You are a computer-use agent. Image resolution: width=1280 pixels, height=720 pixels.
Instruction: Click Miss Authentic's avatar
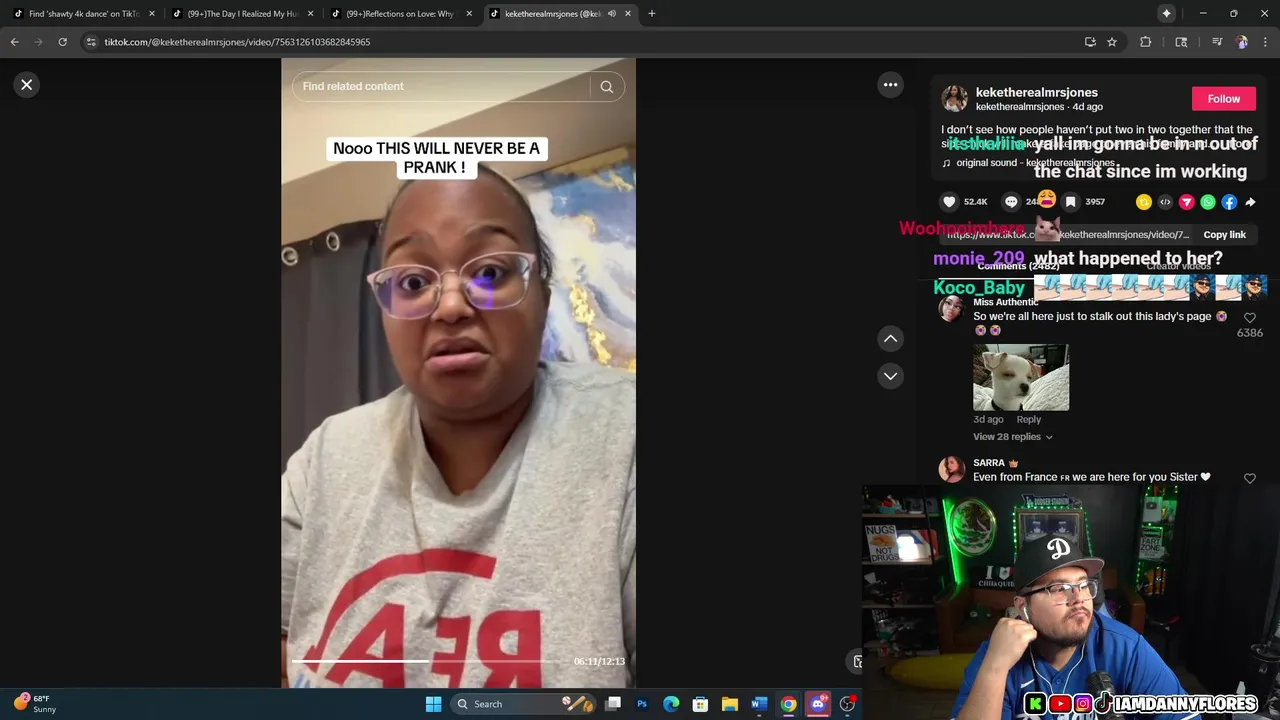coord(952,308)
